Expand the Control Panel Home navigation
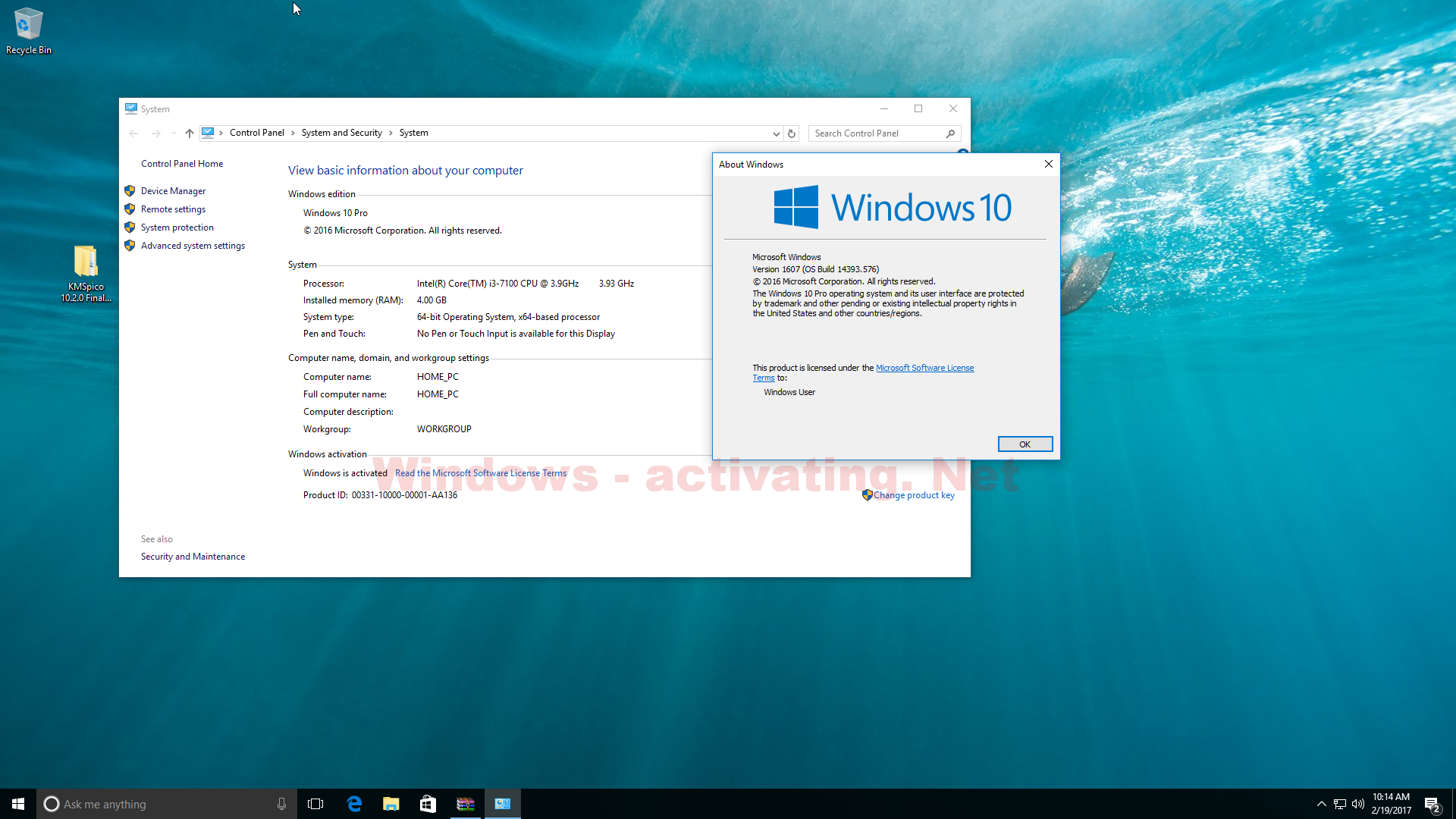1456x819 pixels. pyautogui.click(x=183, y=163)
